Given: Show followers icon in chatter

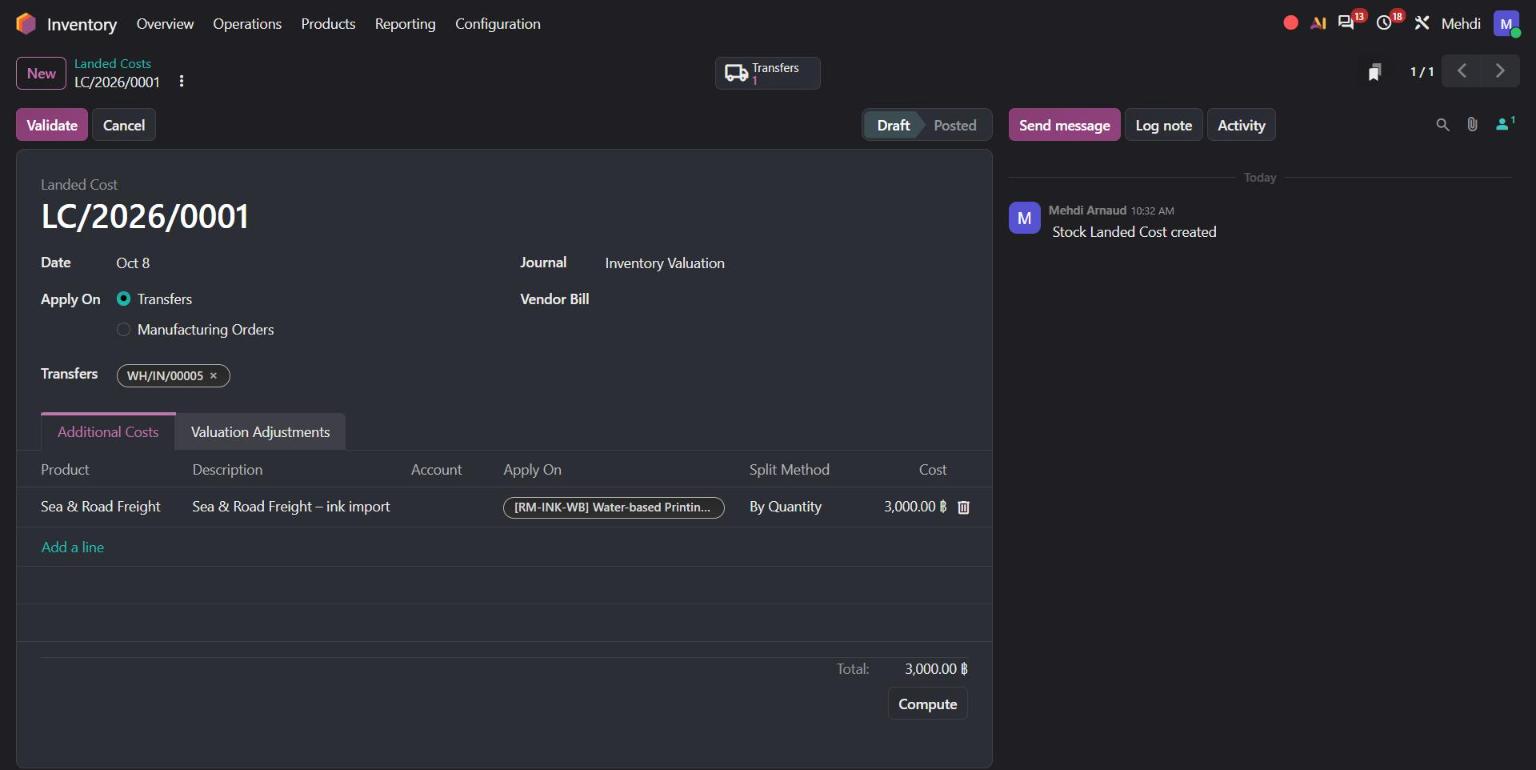Looking at the screenshot, I should (1504, 124).
